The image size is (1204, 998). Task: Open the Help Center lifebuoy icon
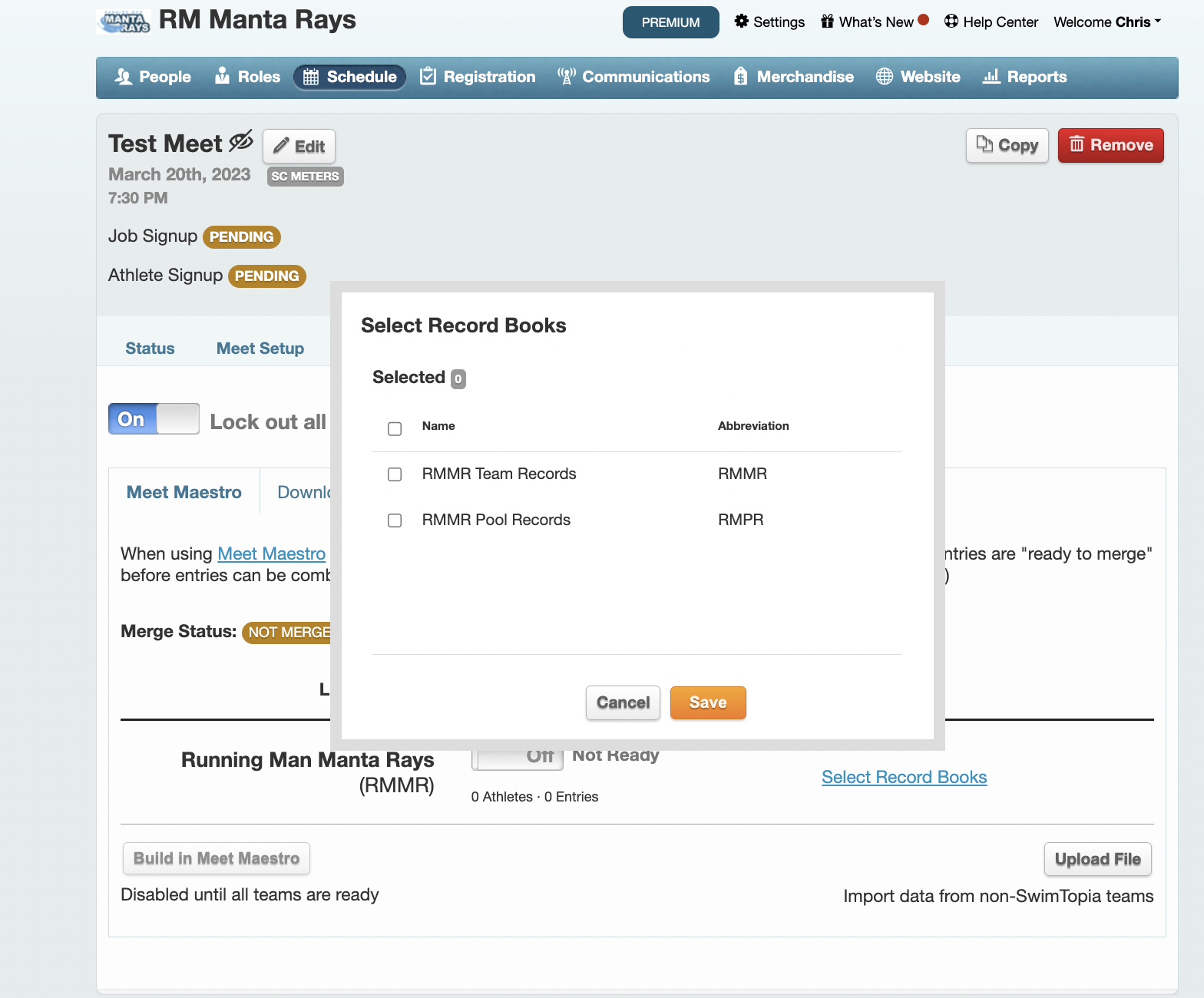click(x=951, y=21)
